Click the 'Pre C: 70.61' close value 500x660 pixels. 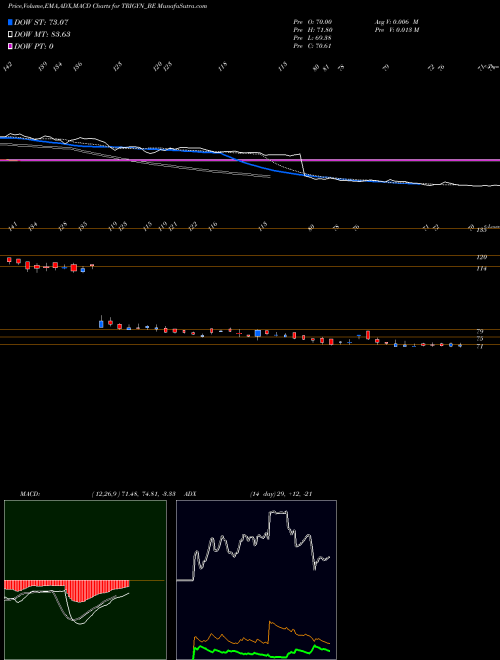click(312, 46)
